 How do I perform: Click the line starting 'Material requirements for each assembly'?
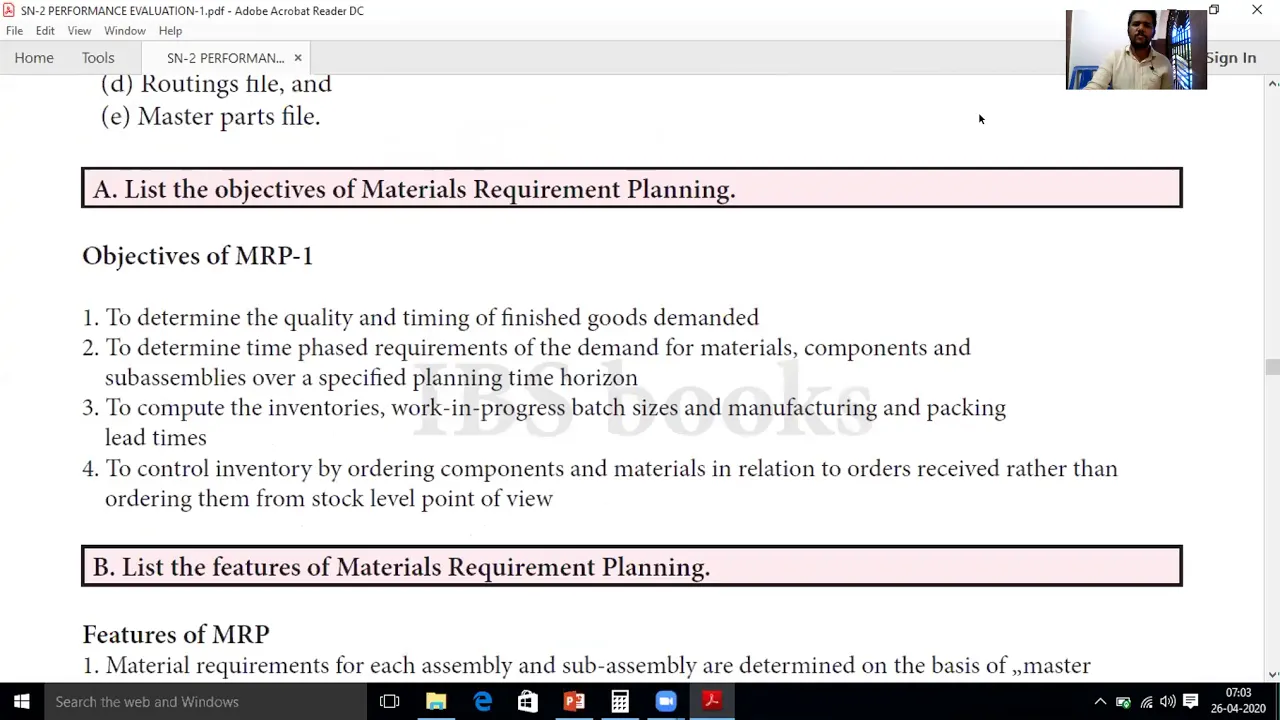pos(598,666)
